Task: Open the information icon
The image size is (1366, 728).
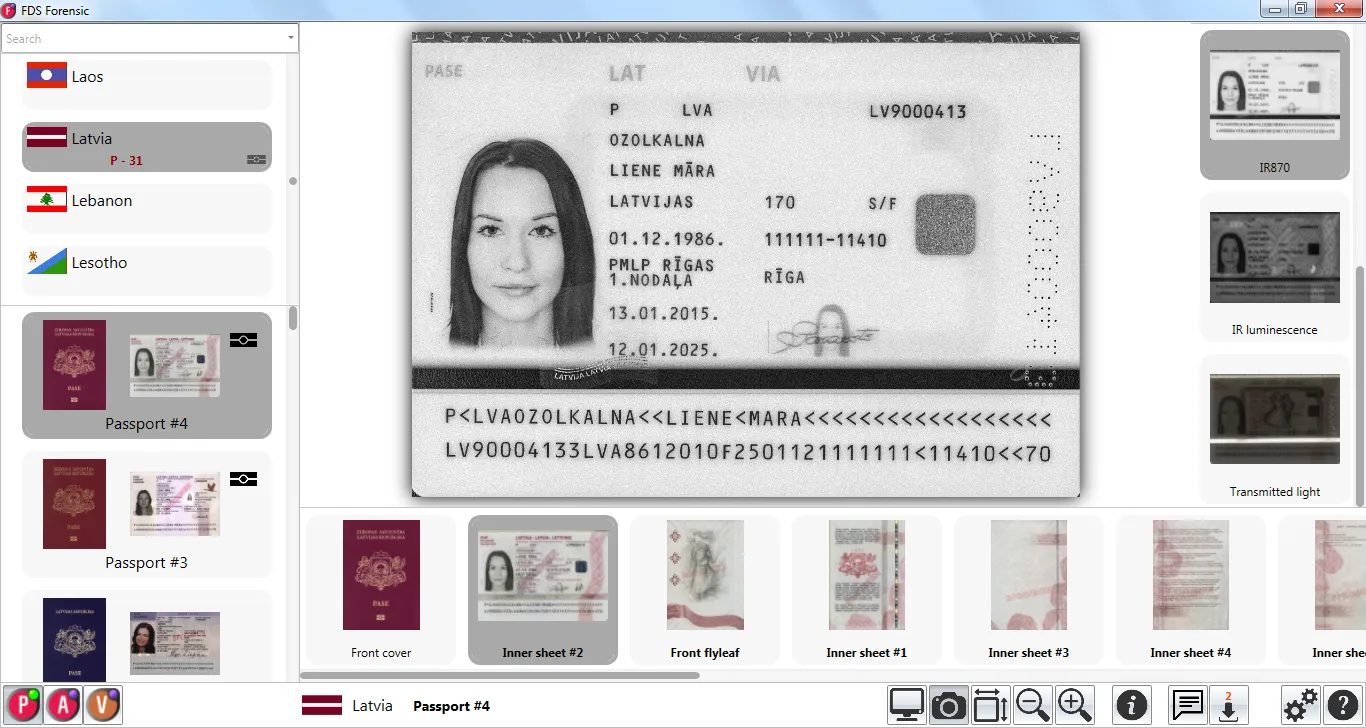Action: coord(1132,705)
